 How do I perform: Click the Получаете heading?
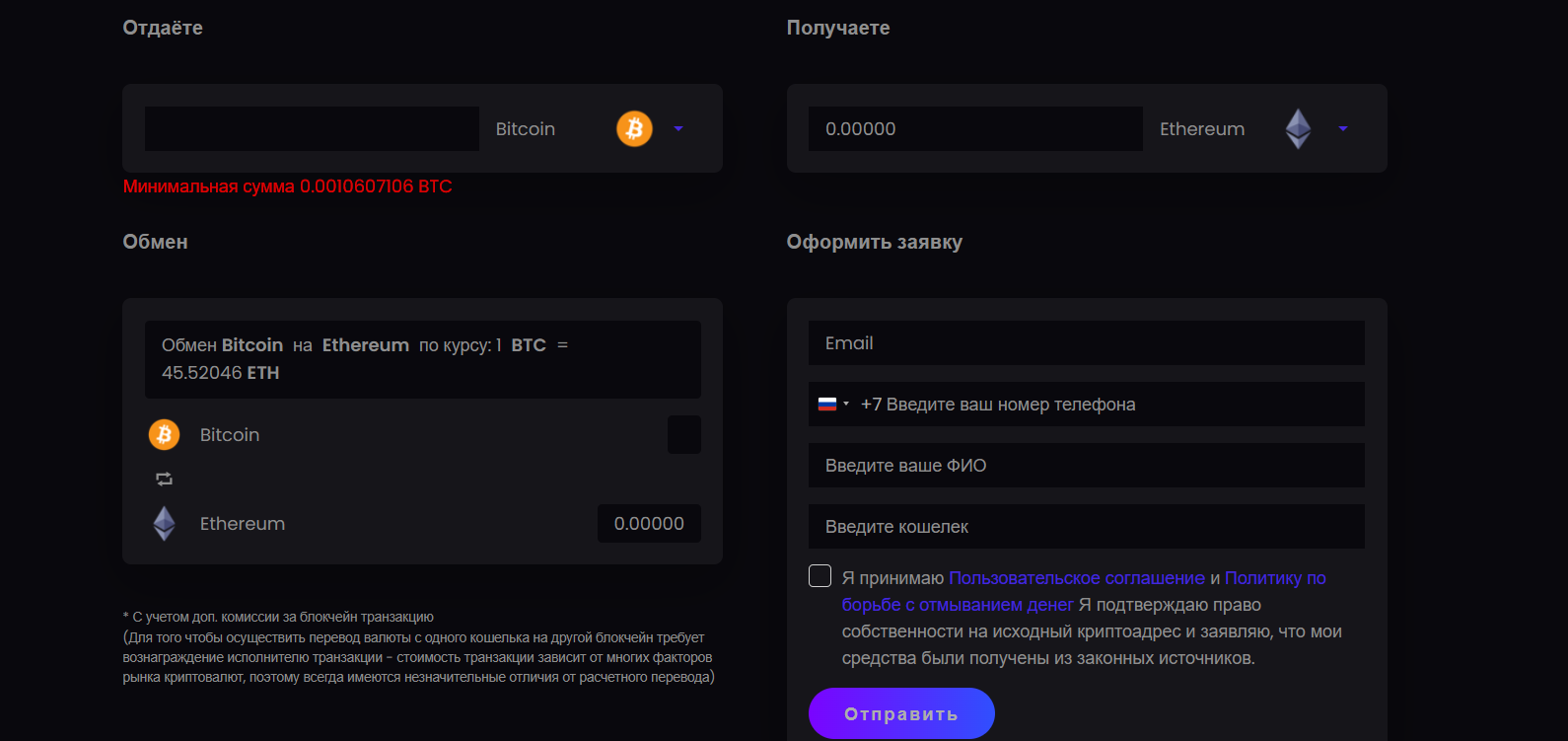tap(838, 28)
